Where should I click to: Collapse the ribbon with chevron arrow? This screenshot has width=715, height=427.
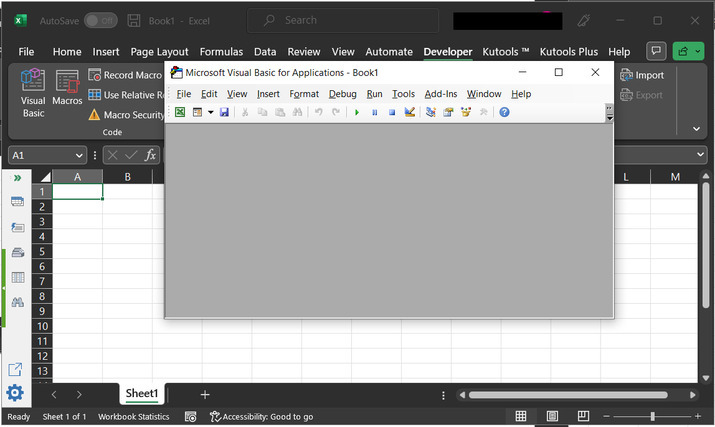coord(696,129)
